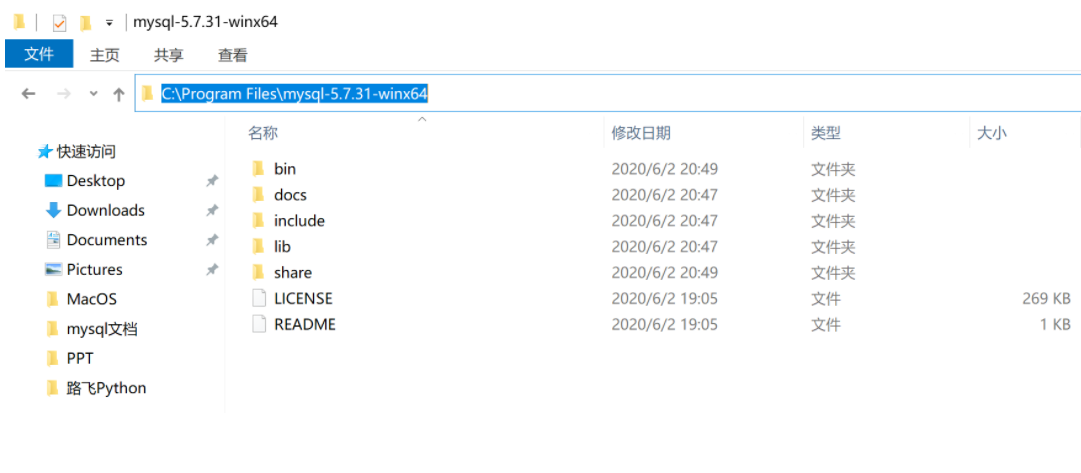The width and height of the screenshot is (1081, 473).
Task: Switch to the 查看 ribbon tab
Action: (x=233, y=55)
